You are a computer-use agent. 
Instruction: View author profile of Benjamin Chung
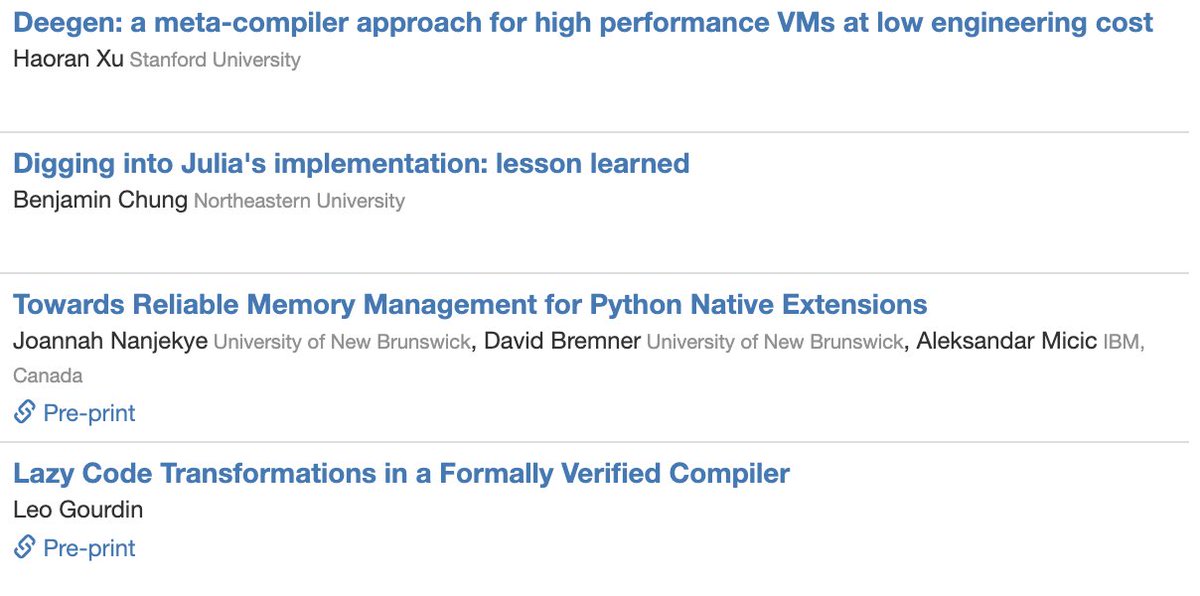[100, 200]
